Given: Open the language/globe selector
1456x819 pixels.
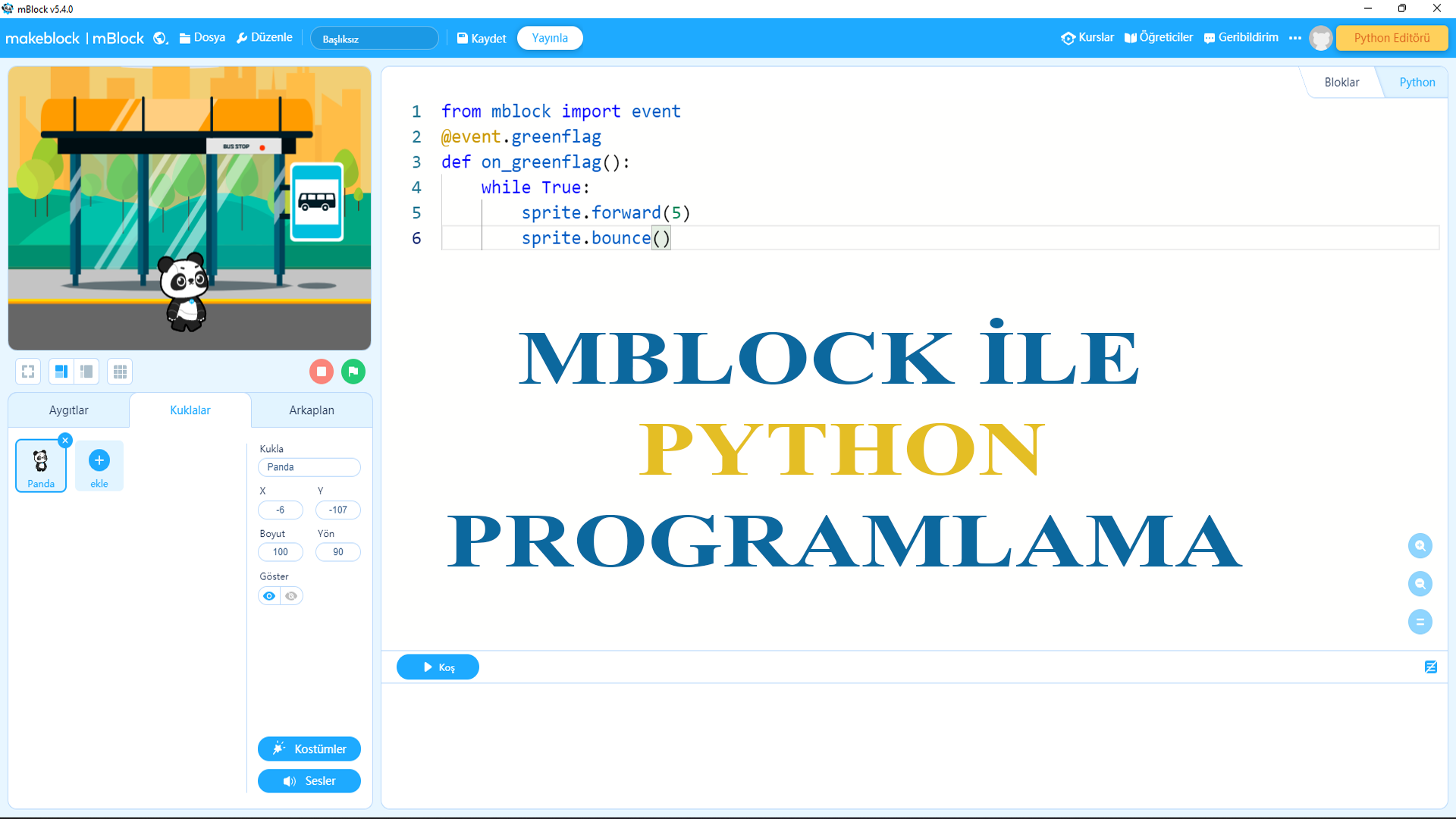Looking at the screenshot, I should click(160, 38).
